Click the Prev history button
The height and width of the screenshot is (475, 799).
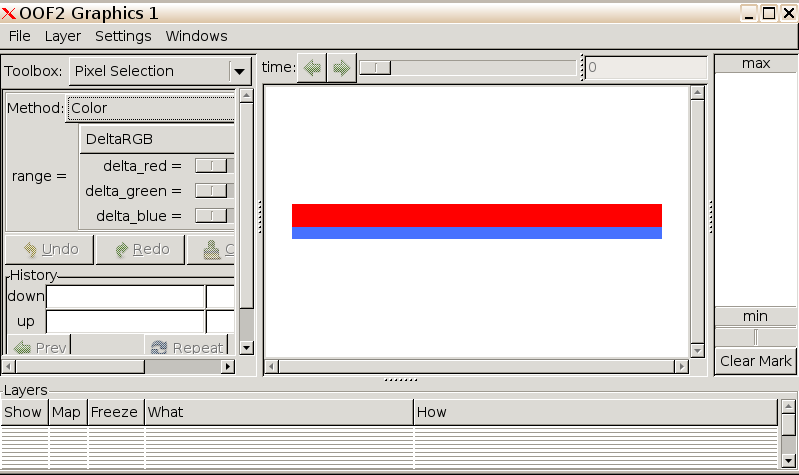click(40, 347)
